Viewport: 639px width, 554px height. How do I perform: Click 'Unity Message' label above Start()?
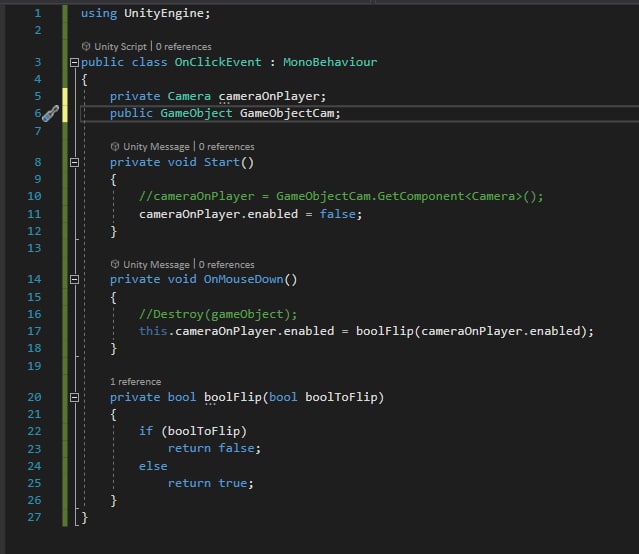(x=156, y=147)
